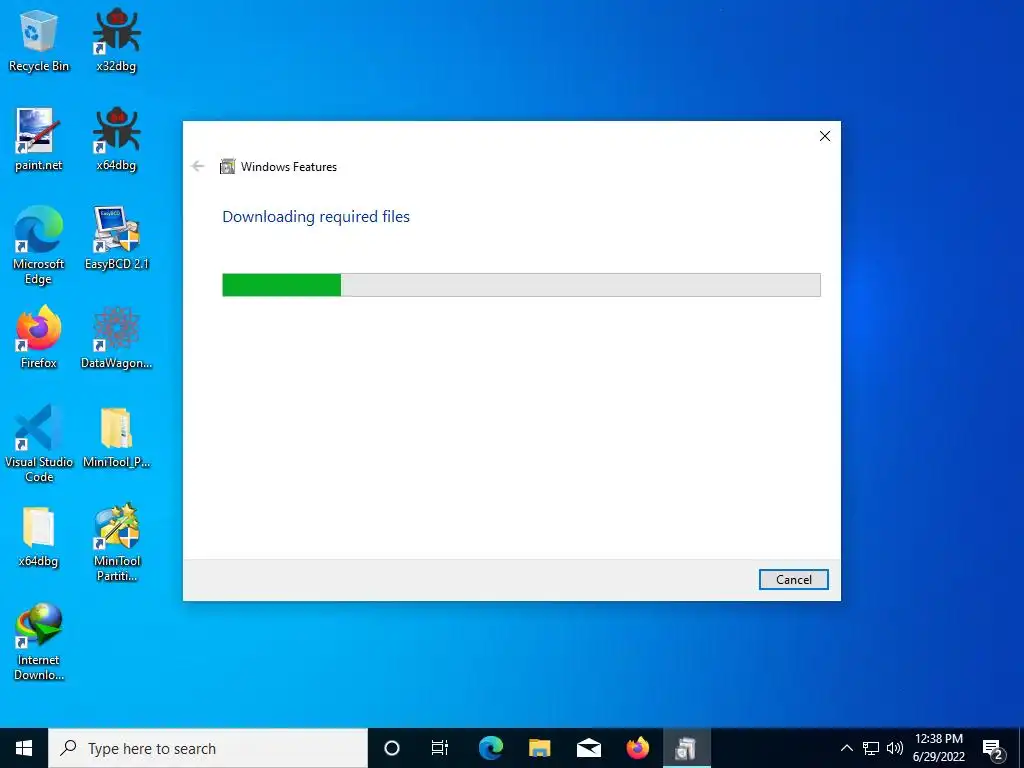Select the paint.net desktop shortcut
Viewport: 1024px width, 768px height.
point(39,140)
